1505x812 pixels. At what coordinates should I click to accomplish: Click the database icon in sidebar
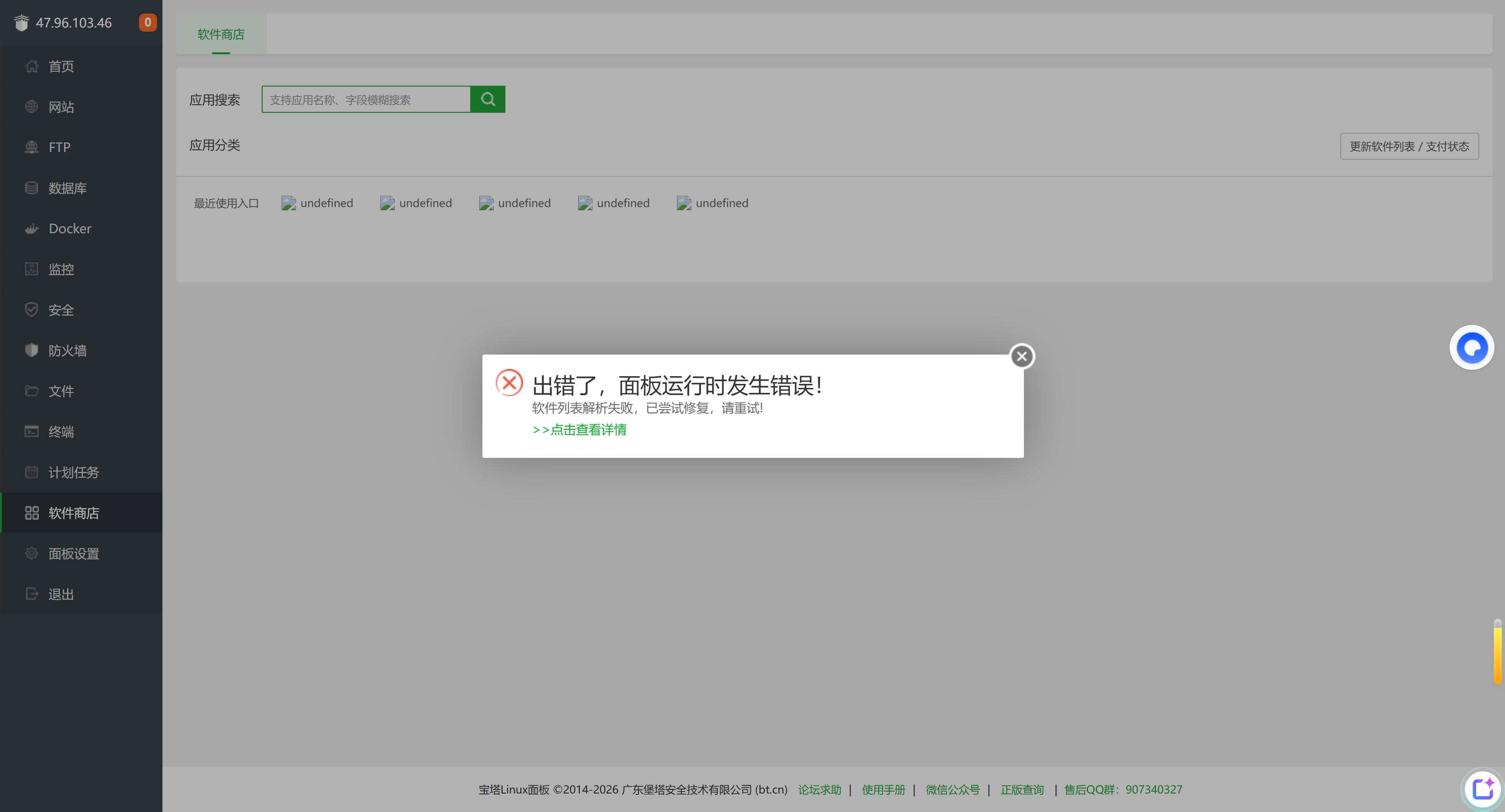click(x=32, y=188)
